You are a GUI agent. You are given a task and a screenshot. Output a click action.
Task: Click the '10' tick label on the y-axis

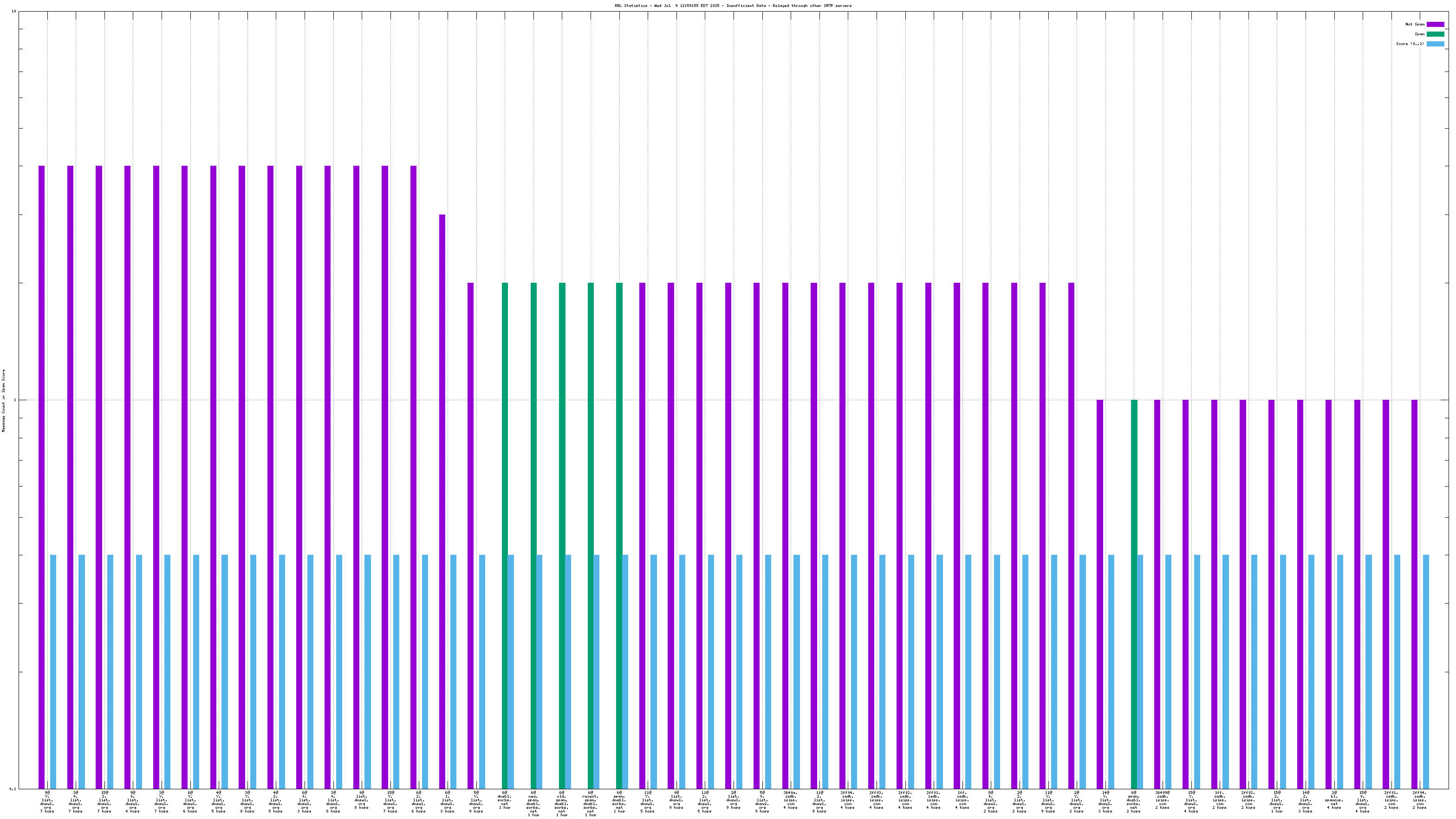pyautogui.click(x=13, y=11)
